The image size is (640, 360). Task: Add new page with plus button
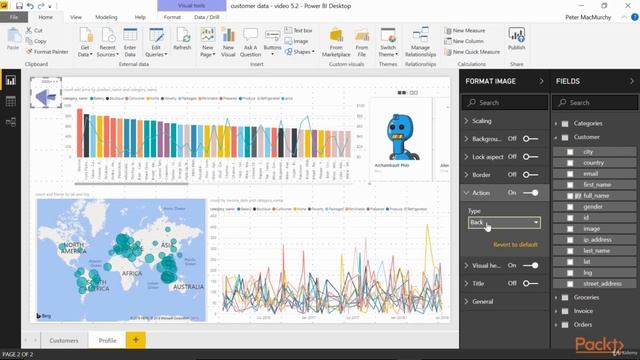[x=136, y=340]
